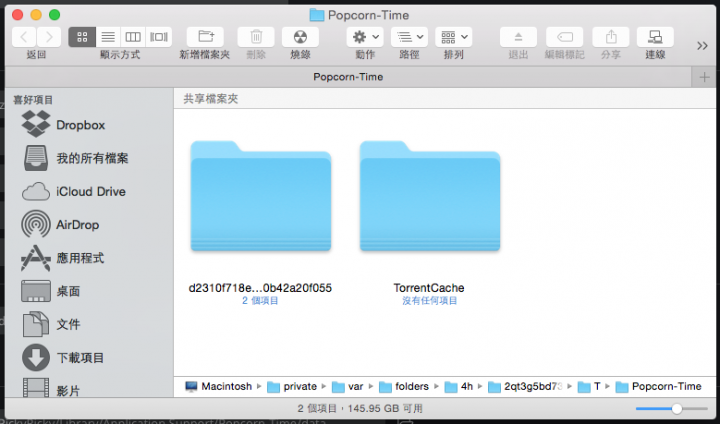The image size is (720, 424).
Task: Click the d2310f718e...0b42a20f055 folder name
Action: 260,288
